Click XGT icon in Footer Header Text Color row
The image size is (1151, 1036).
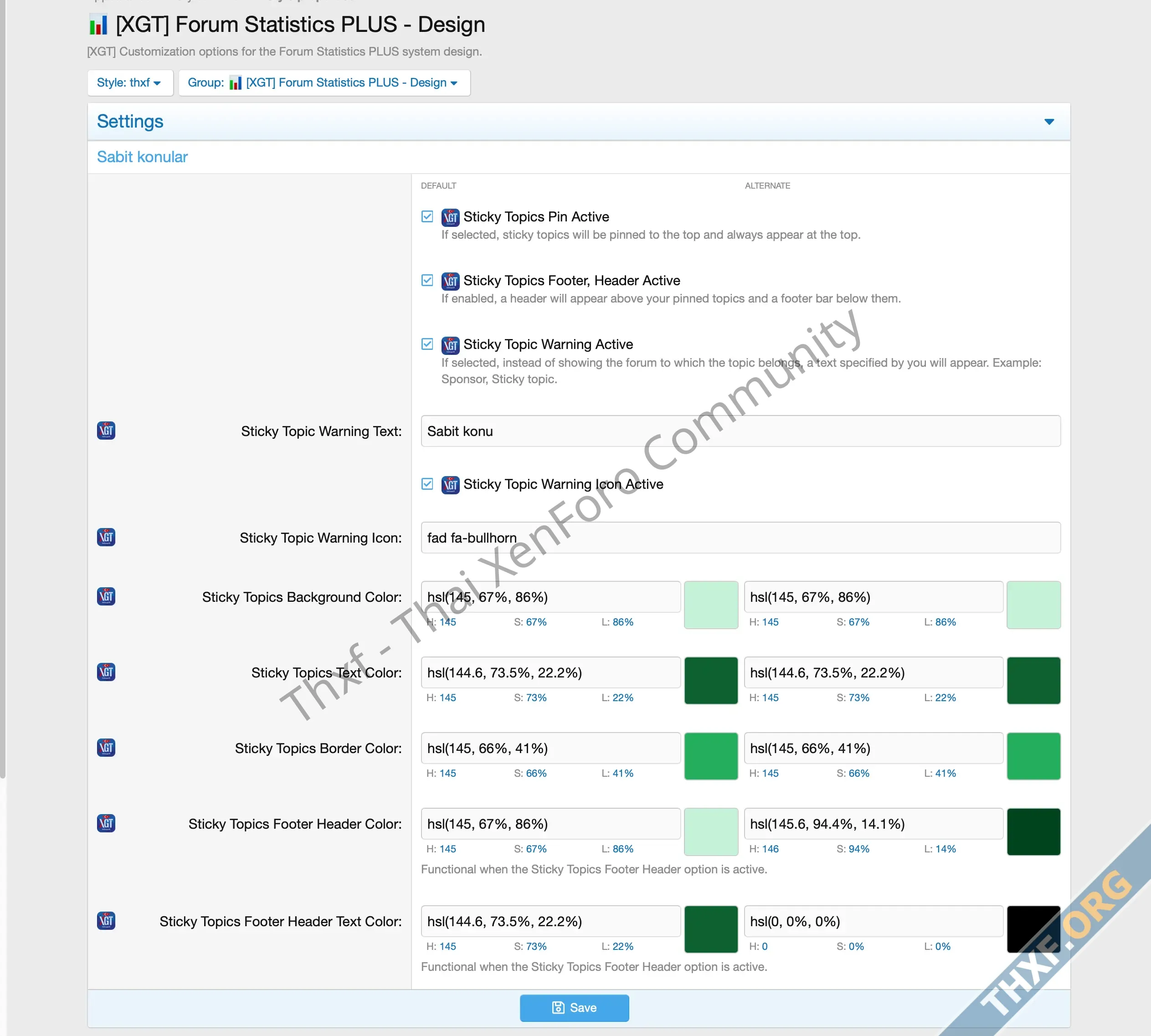pyautogui.click(x=106, y=920)
